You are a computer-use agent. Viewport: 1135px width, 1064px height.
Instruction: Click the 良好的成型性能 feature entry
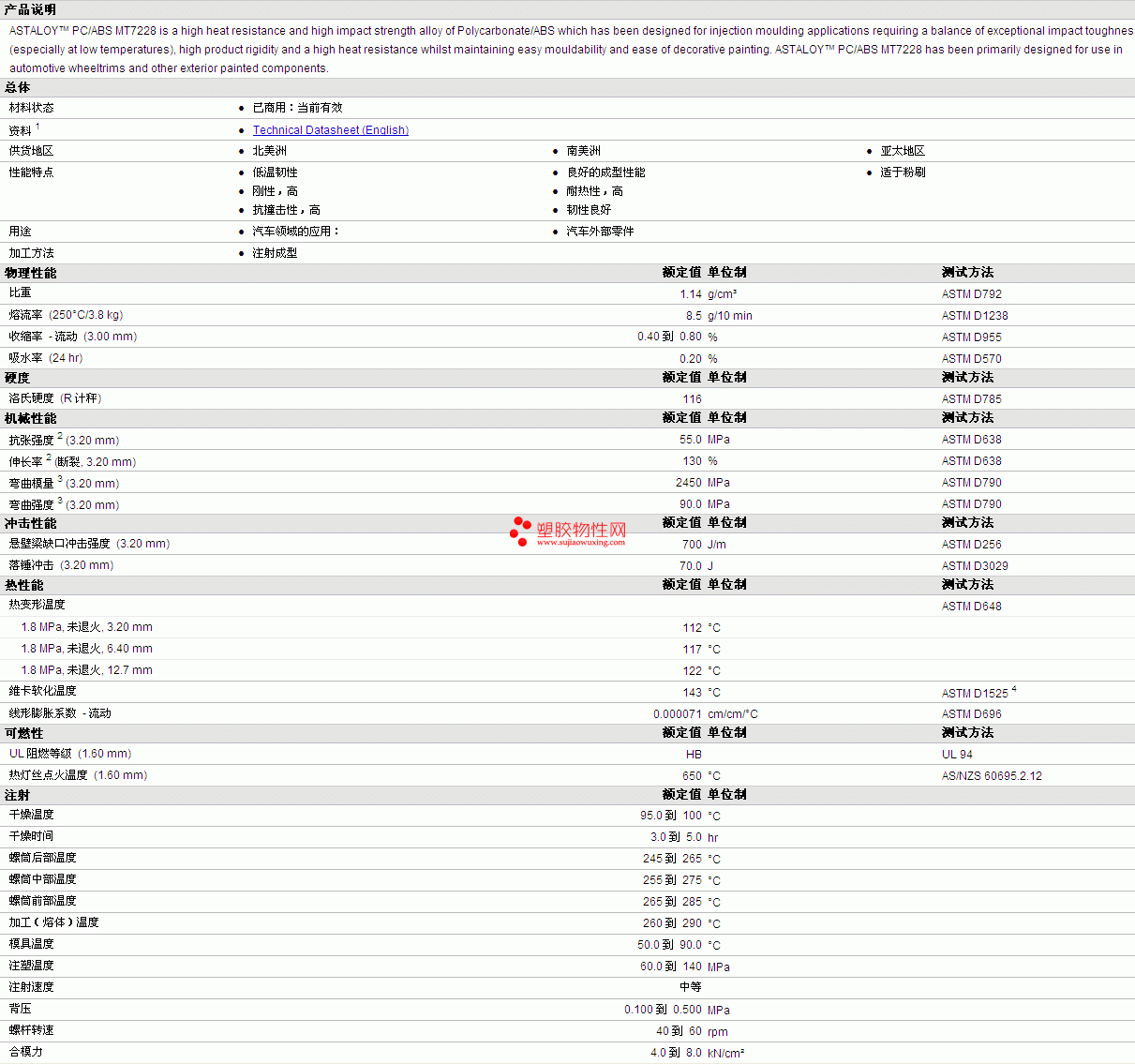pyautogui.click(x=605, y=172)
